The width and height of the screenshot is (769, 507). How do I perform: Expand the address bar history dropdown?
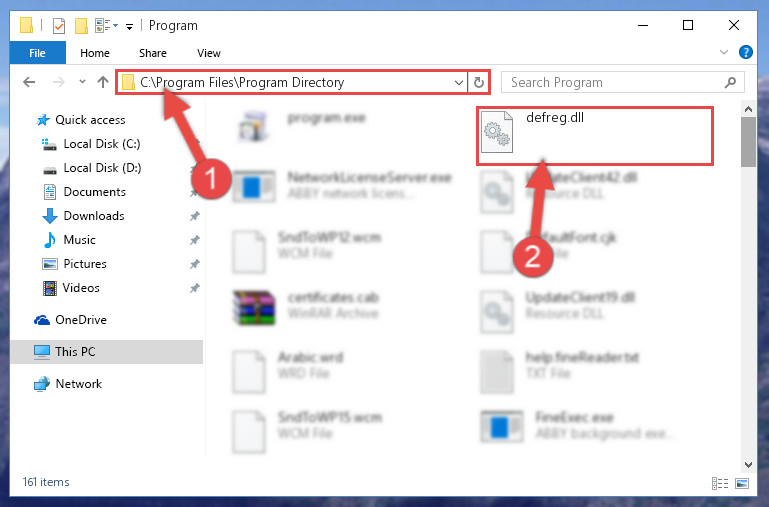[x=459, y=82]
